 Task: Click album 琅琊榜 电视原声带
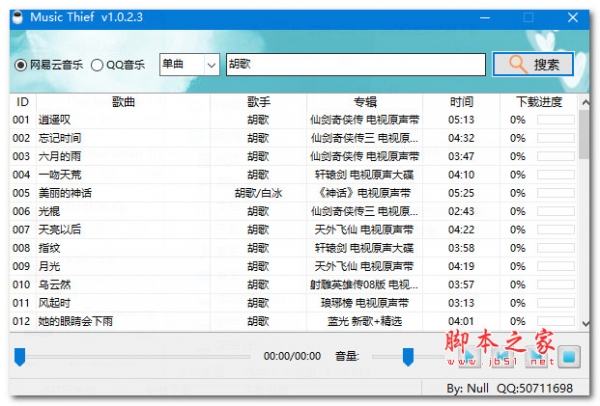(x=365, y=303)
